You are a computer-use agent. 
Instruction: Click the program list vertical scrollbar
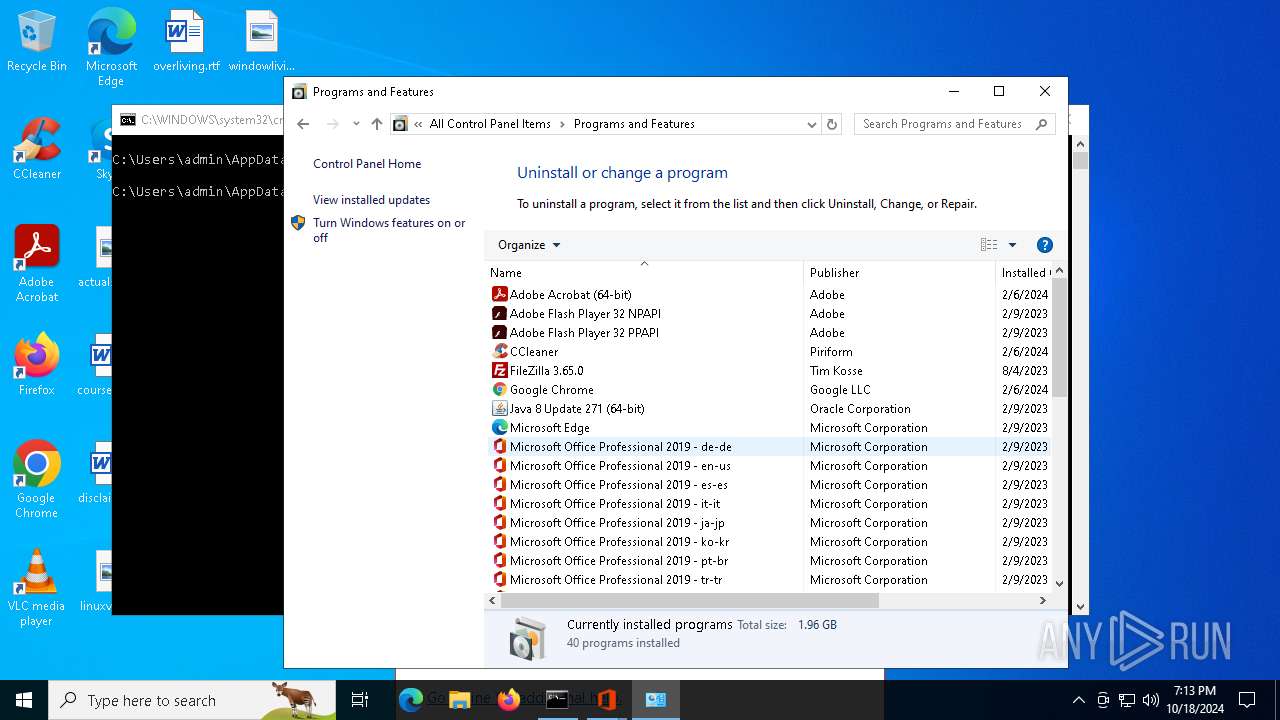(1059, 337)
